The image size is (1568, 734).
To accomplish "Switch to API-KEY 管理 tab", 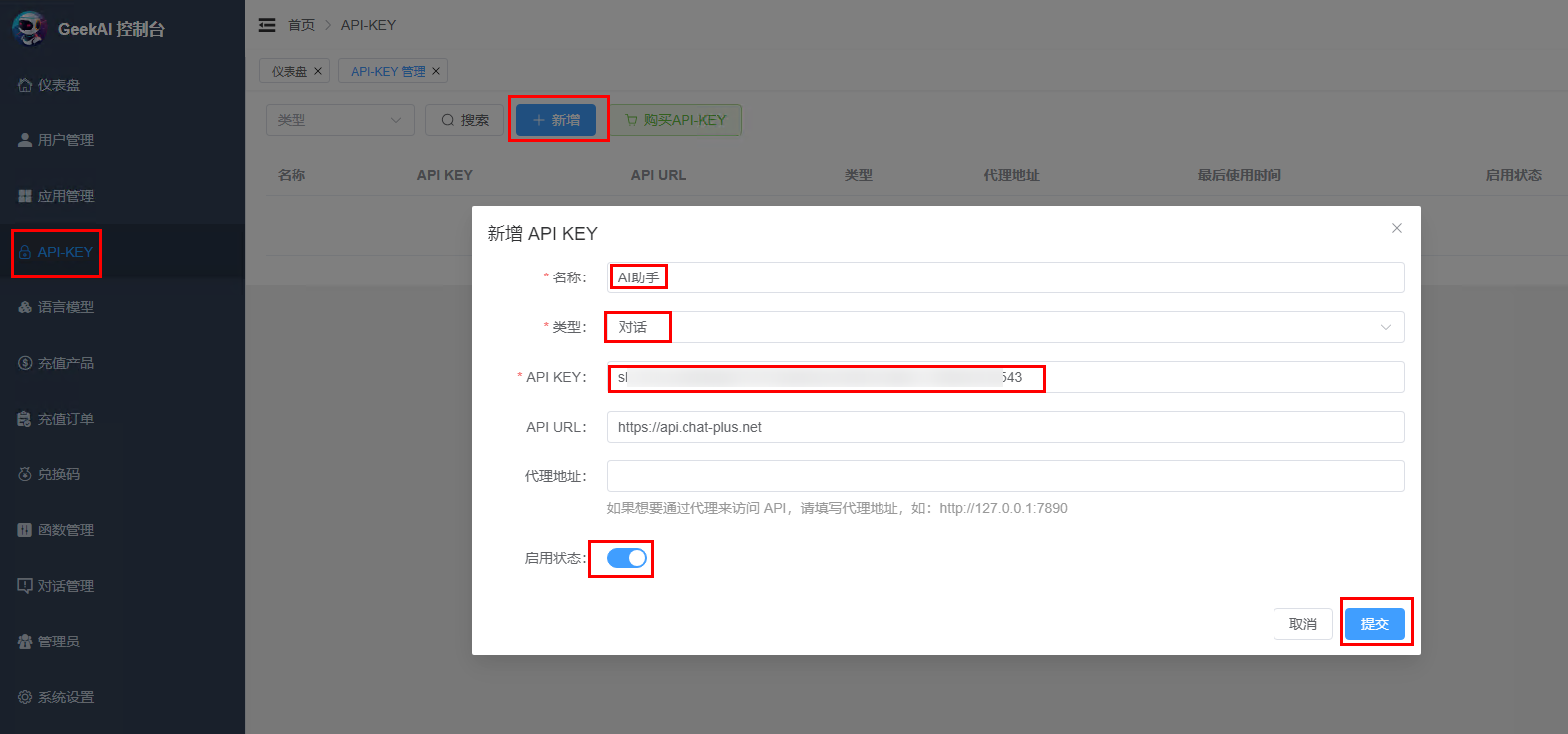I will point(388,71).
